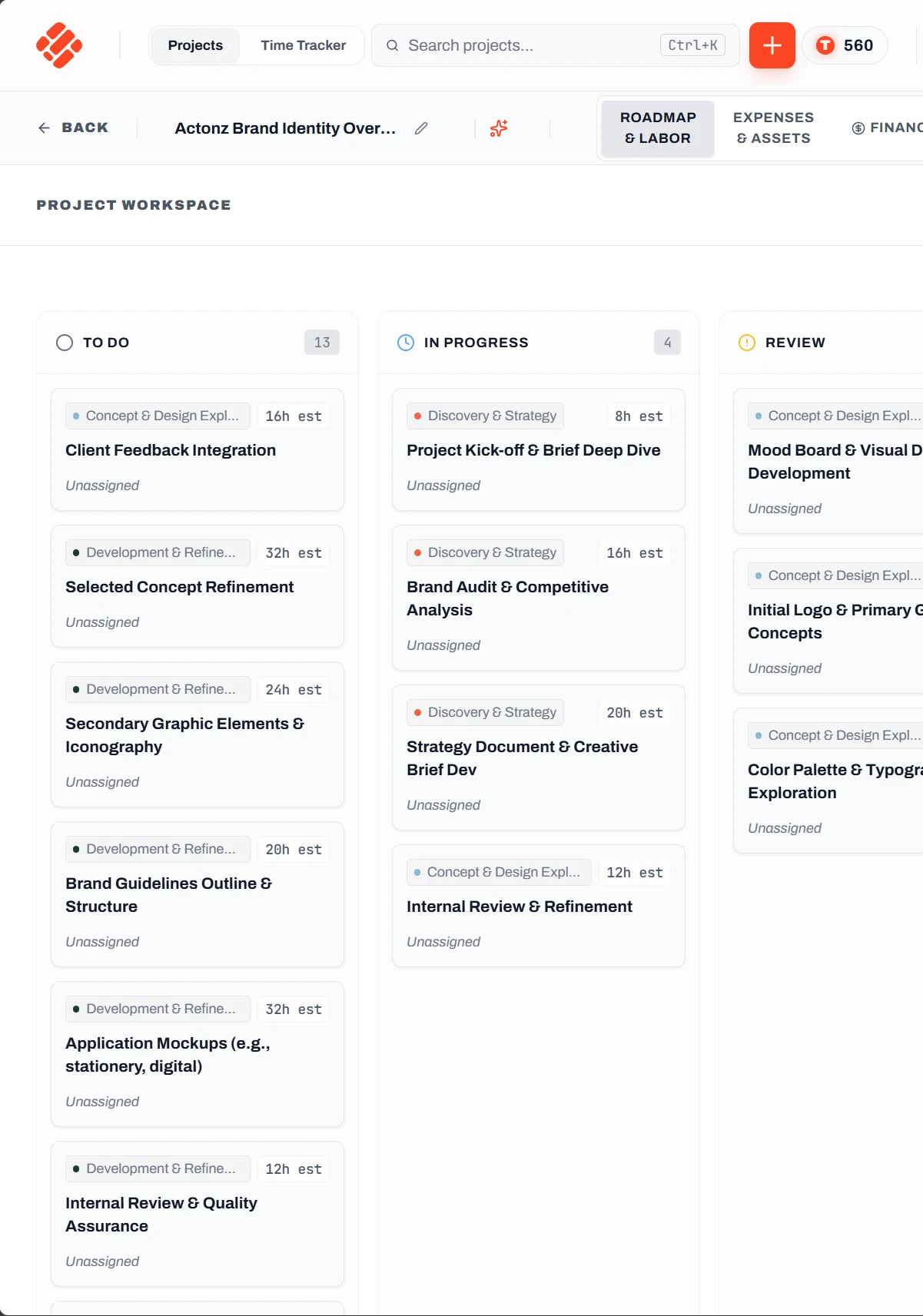Click the To Do circle icon
Viewport: 923px width, 1316px height.
pyautogui.click(x=65, y=343)
